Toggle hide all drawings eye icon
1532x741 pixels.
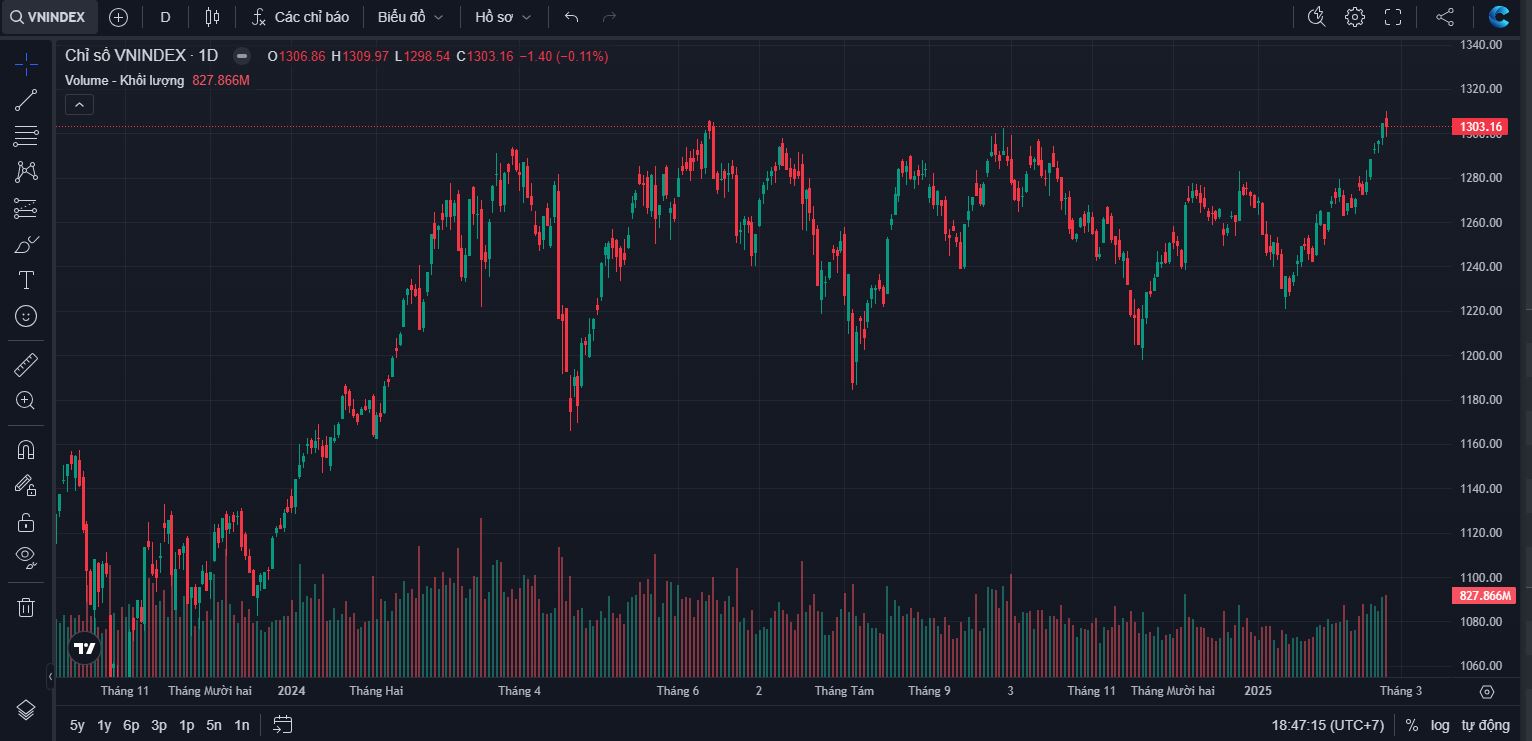26,556
